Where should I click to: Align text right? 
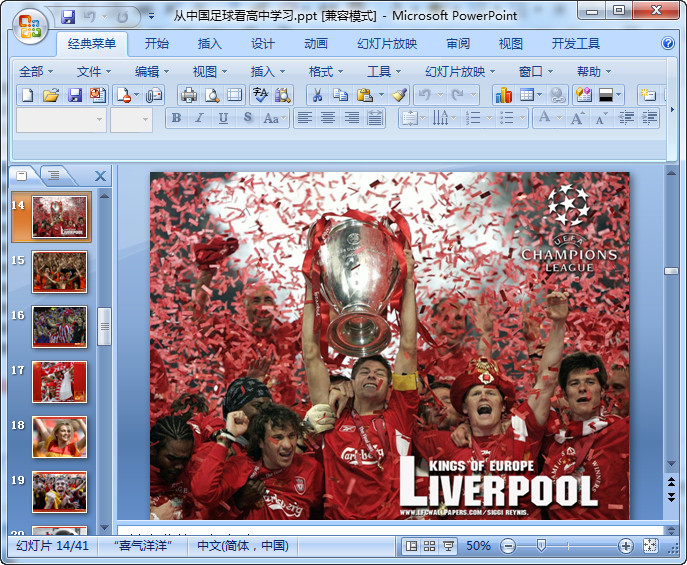click(351, 118)
